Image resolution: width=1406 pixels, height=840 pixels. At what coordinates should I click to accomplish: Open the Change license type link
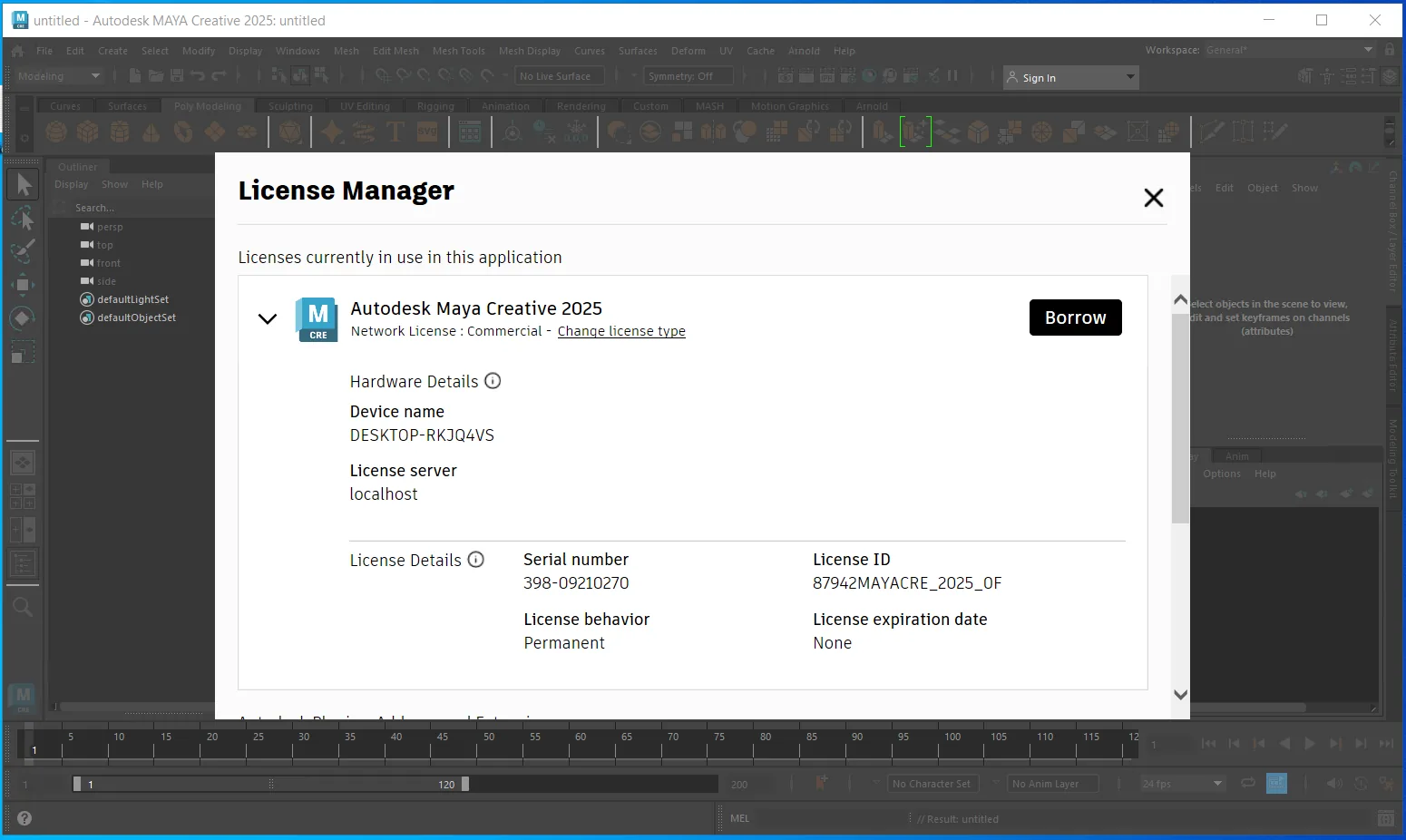pyautogui.click(x=621, y=331)
